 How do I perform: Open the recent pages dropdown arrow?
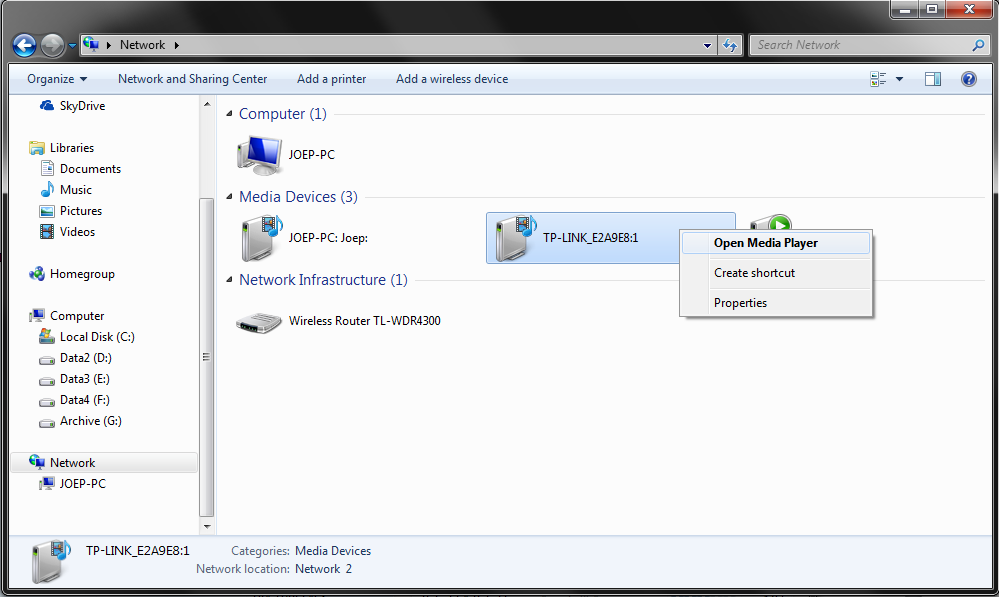[x=72, y=46]
